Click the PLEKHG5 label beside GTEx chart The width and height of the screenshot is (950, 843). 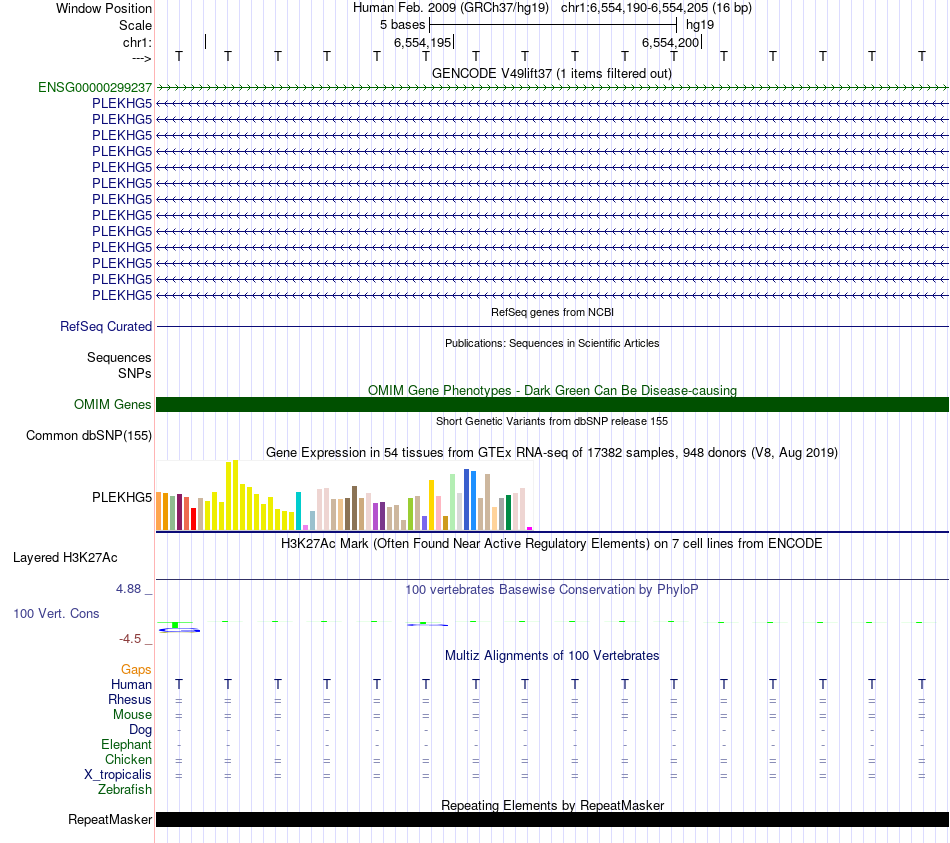(x=122, y=497)
